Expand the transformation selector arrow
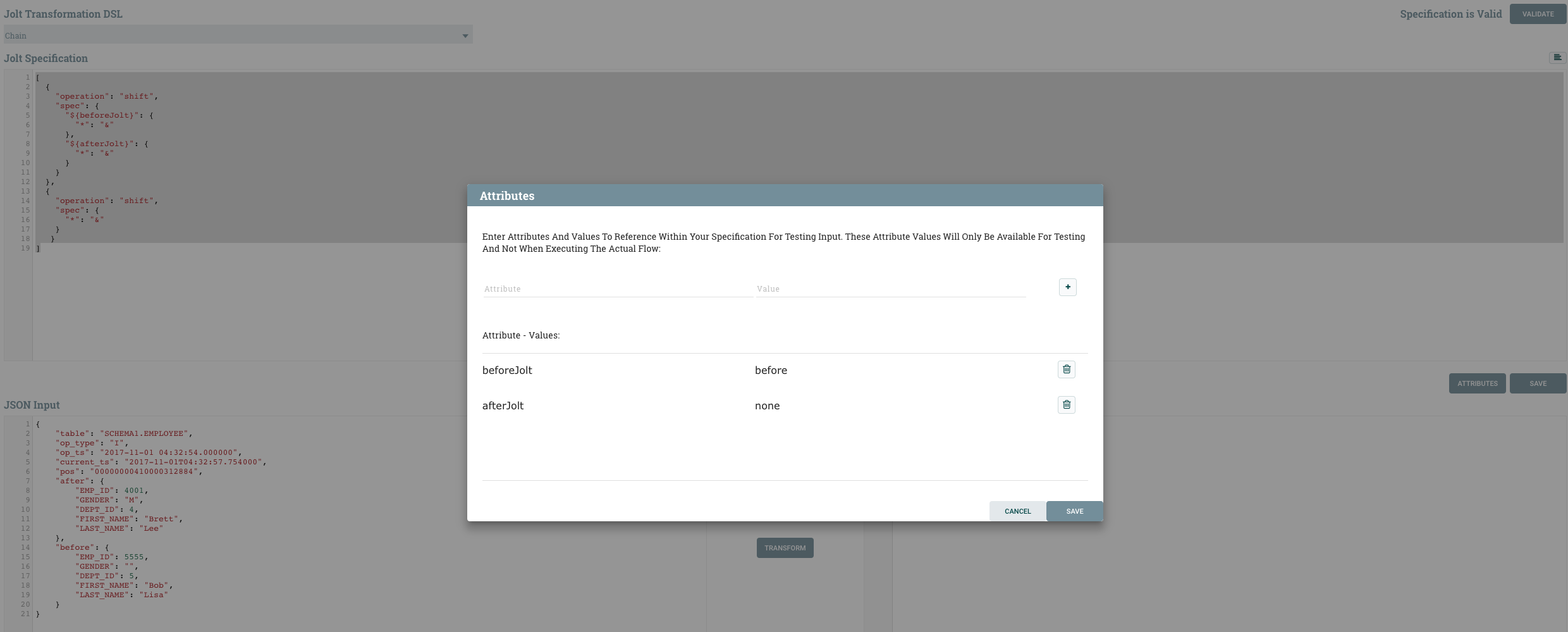1568x632 pixels. pyautogui.click(x=465, y=35)
